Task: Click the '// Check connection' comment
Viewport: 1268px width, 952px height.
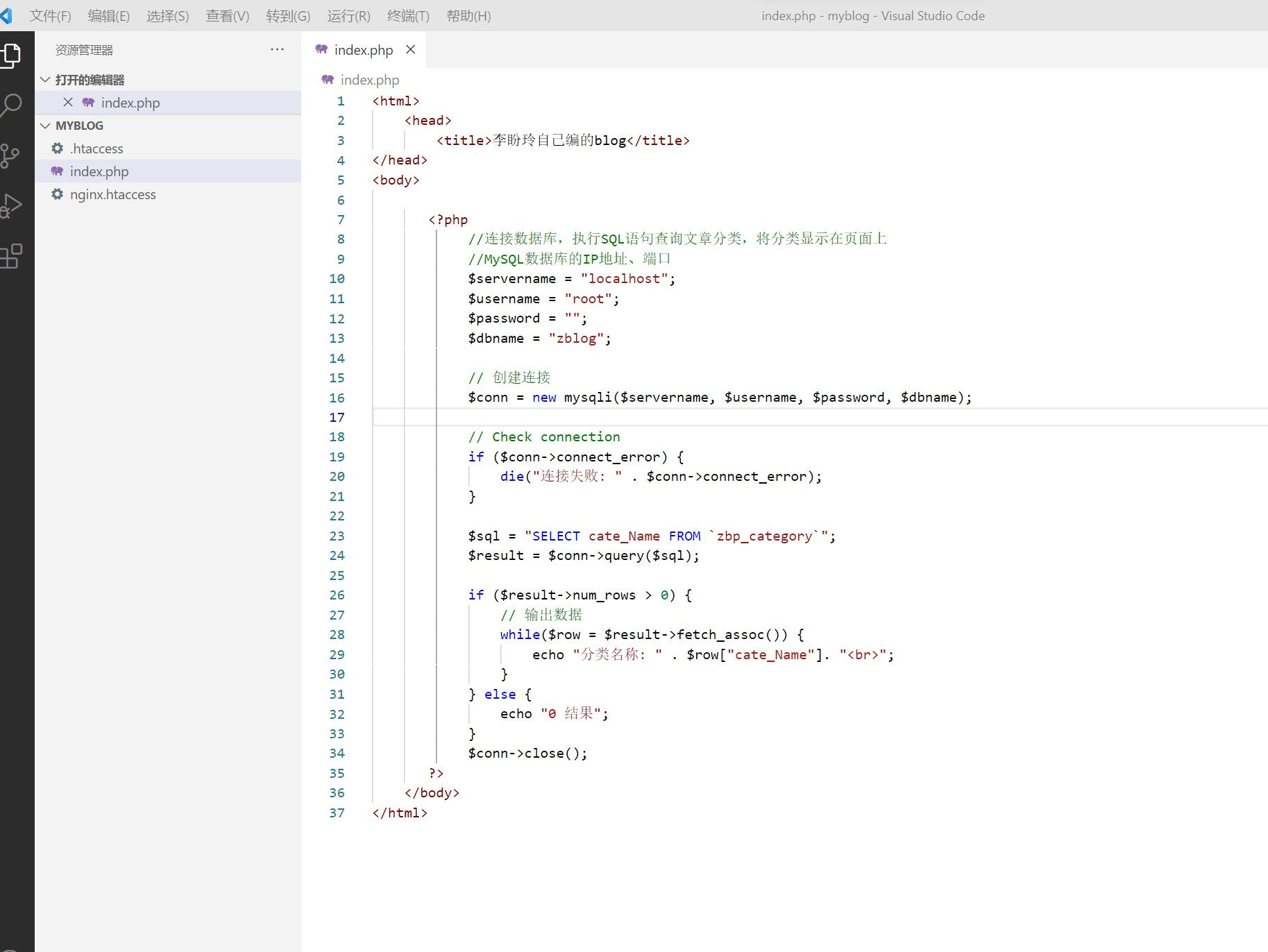Action: [x=544, y=436]
